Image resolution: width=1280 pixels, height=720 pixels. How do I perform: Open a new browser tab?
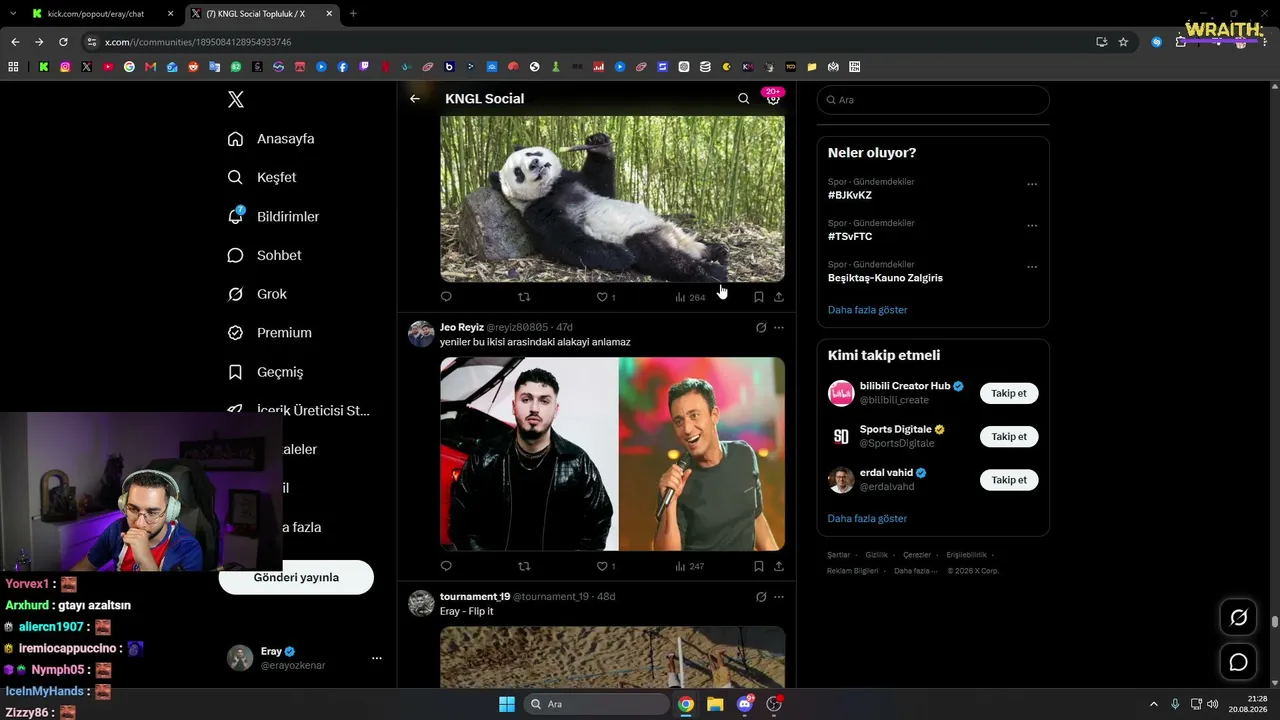tap(353, 14)
